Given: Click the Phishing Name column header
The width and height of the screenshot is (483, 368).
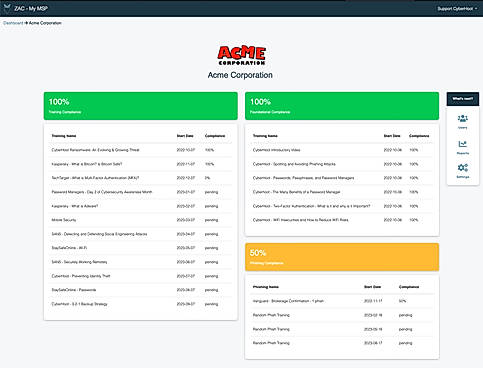Looking at the screenshot, I should [x=266, y=287].
